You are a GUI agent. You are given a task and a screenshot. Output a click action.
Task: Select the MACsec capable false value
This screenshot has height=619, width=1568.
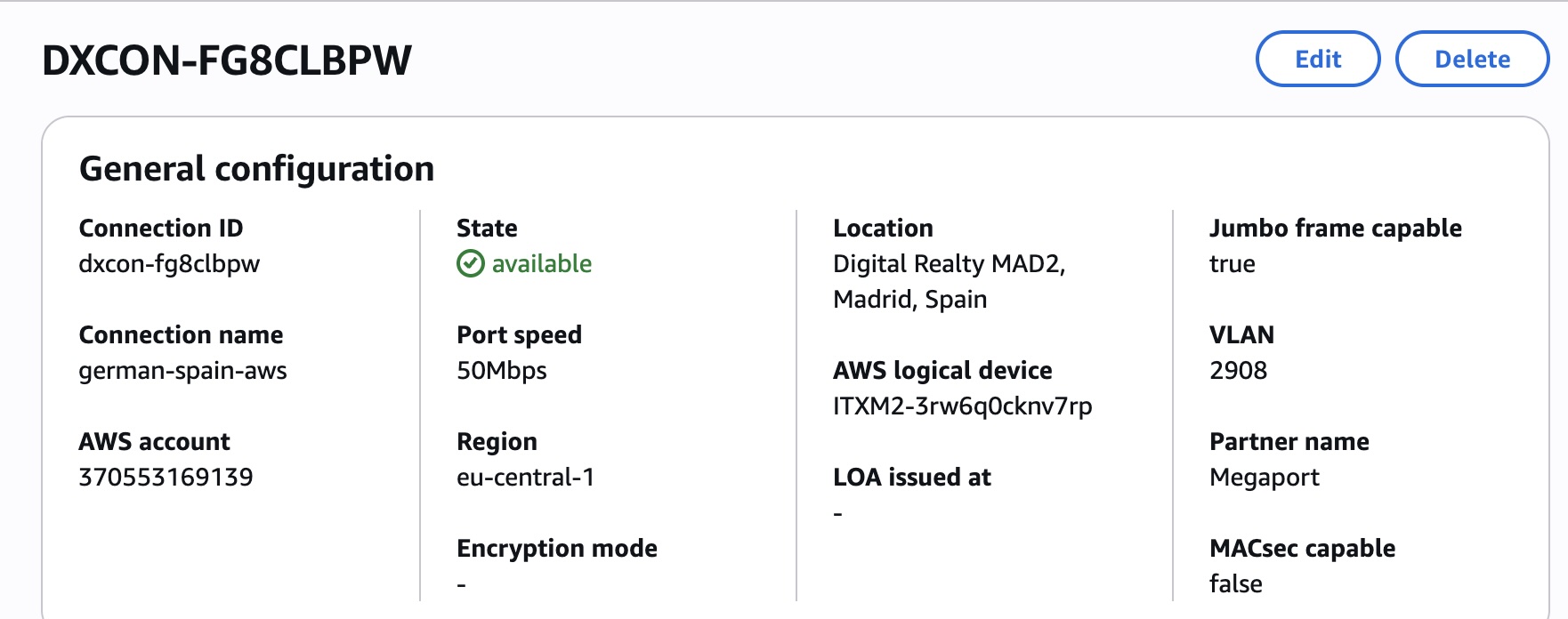(1235, 583)
